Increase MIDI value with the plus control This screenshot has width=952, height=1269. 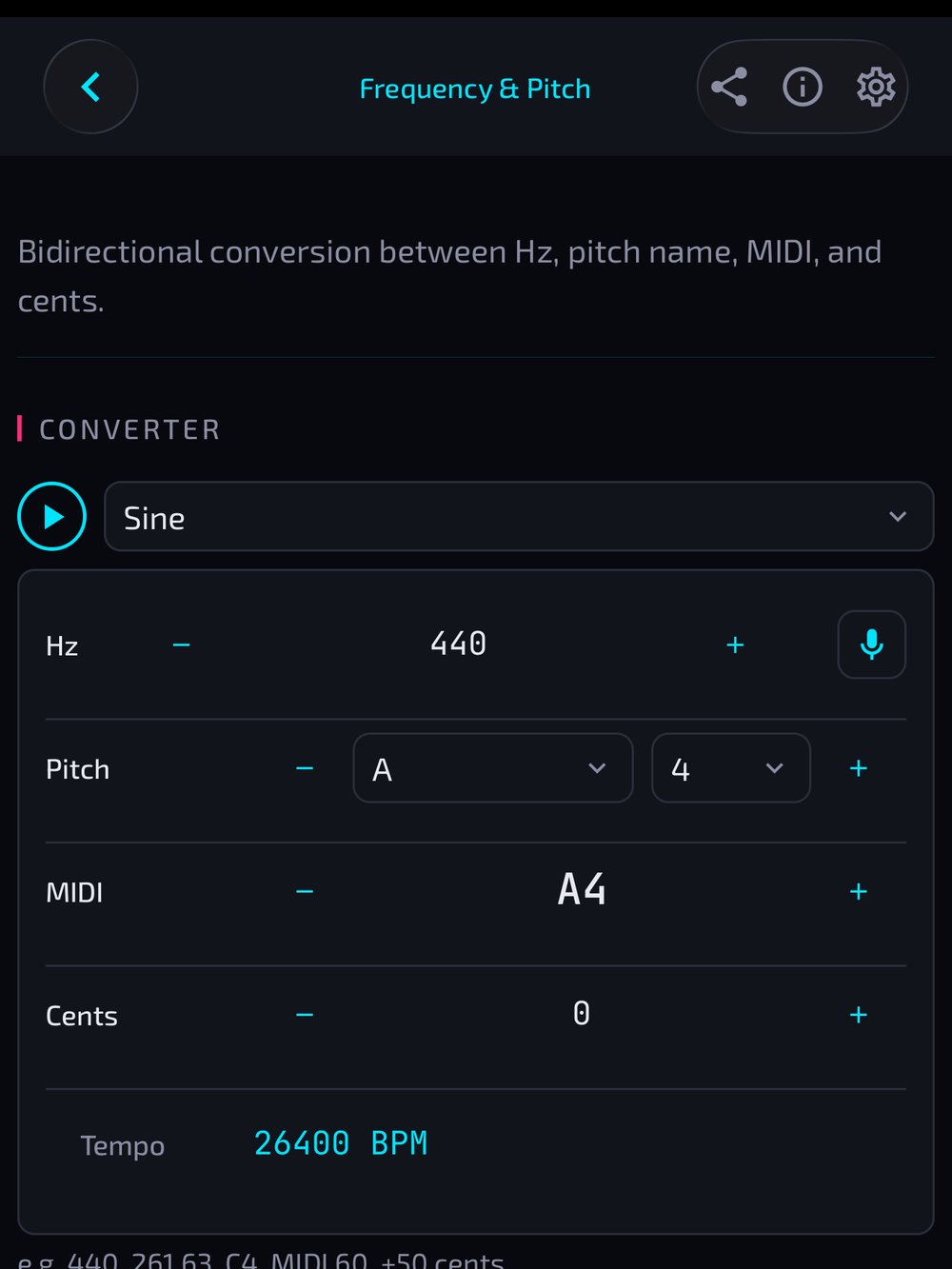click(x=858, y=891)
